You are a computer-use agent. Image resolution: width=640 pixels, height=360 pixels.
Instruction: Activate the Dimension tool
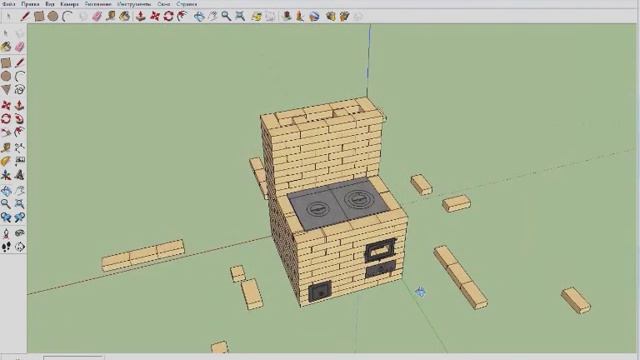(20, 148)
